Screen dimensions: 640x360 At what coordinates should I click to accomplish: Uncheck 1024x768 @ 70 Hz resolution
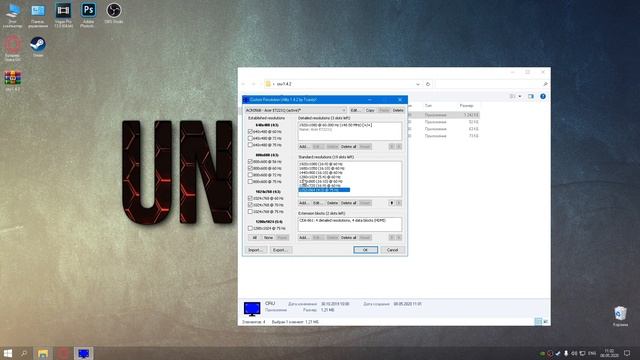pos(250,205)
